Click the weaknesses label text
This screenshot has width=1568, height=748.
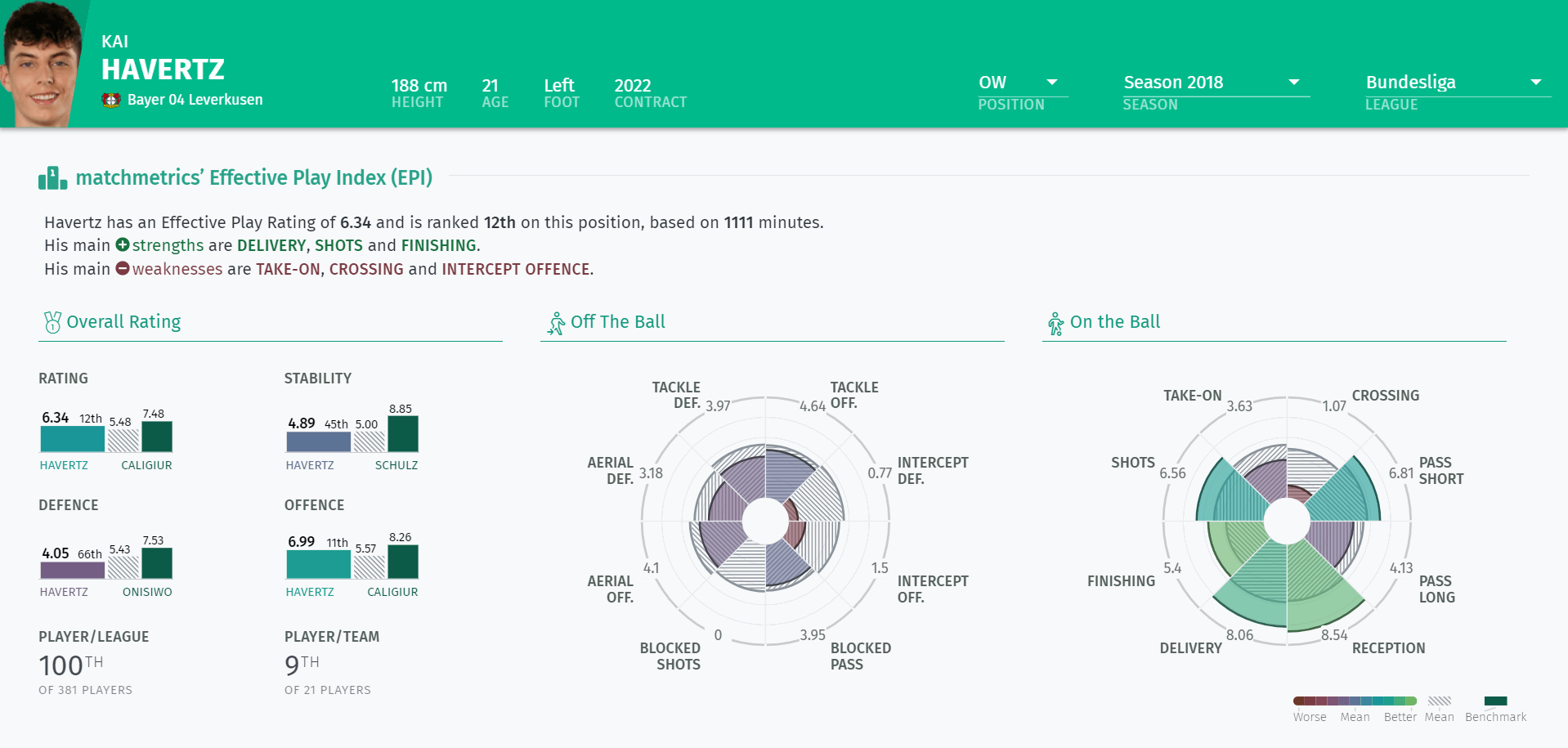[177, 269]
